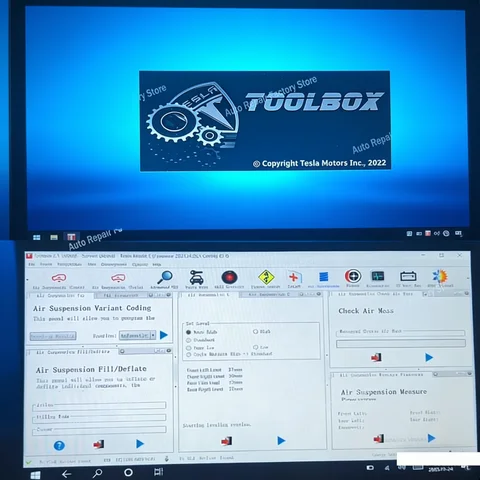Click the toolbar overflow arrow at left end

pyautogui.click(x=28, y=279)
